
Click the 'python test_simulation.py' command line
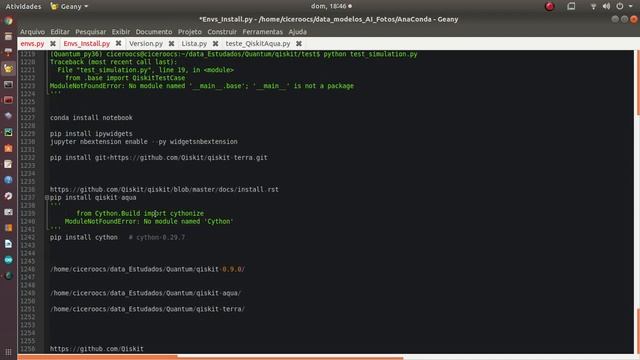[234, 54]
